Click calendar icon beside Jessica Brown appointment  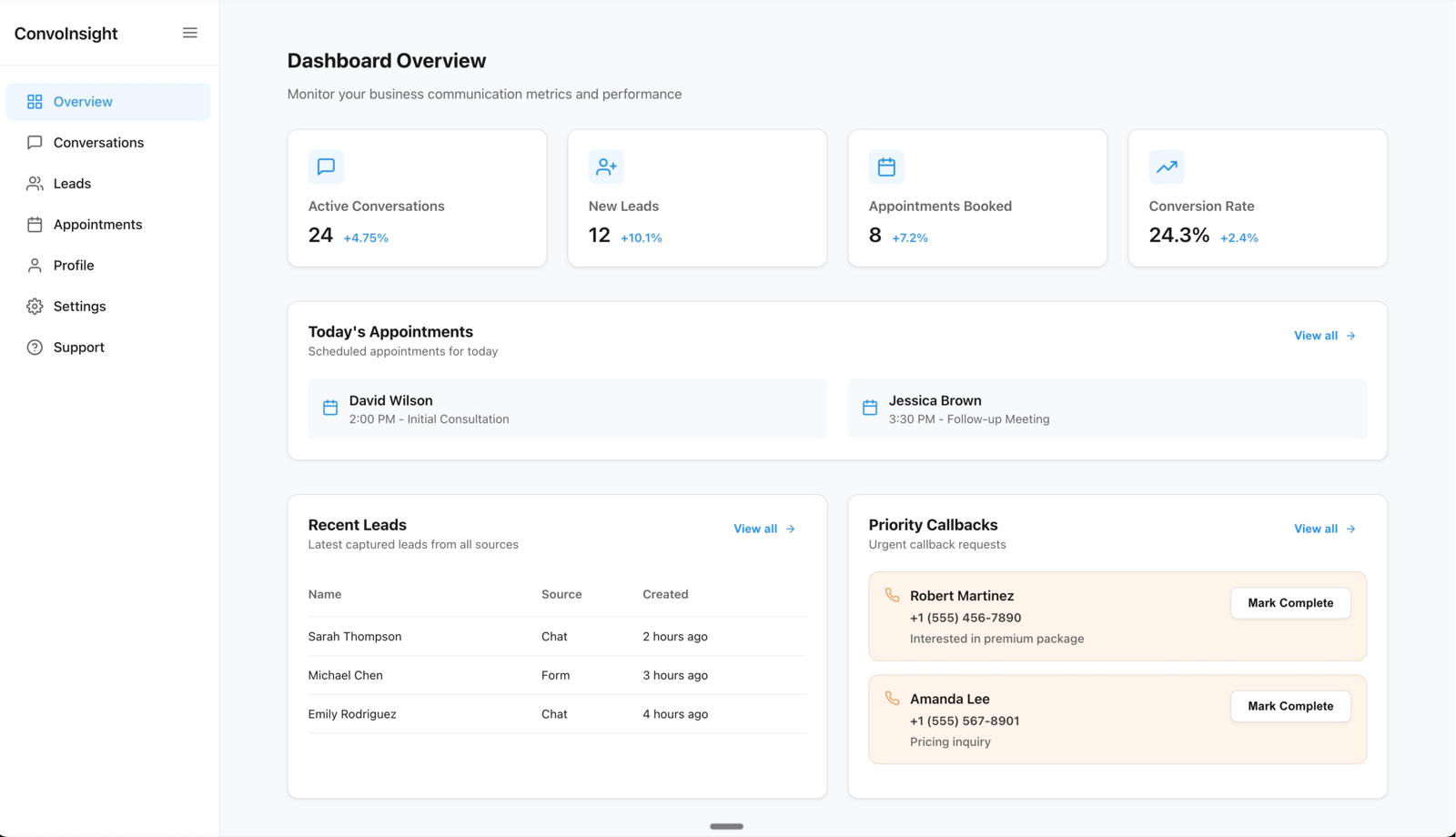tap(870, 408)
